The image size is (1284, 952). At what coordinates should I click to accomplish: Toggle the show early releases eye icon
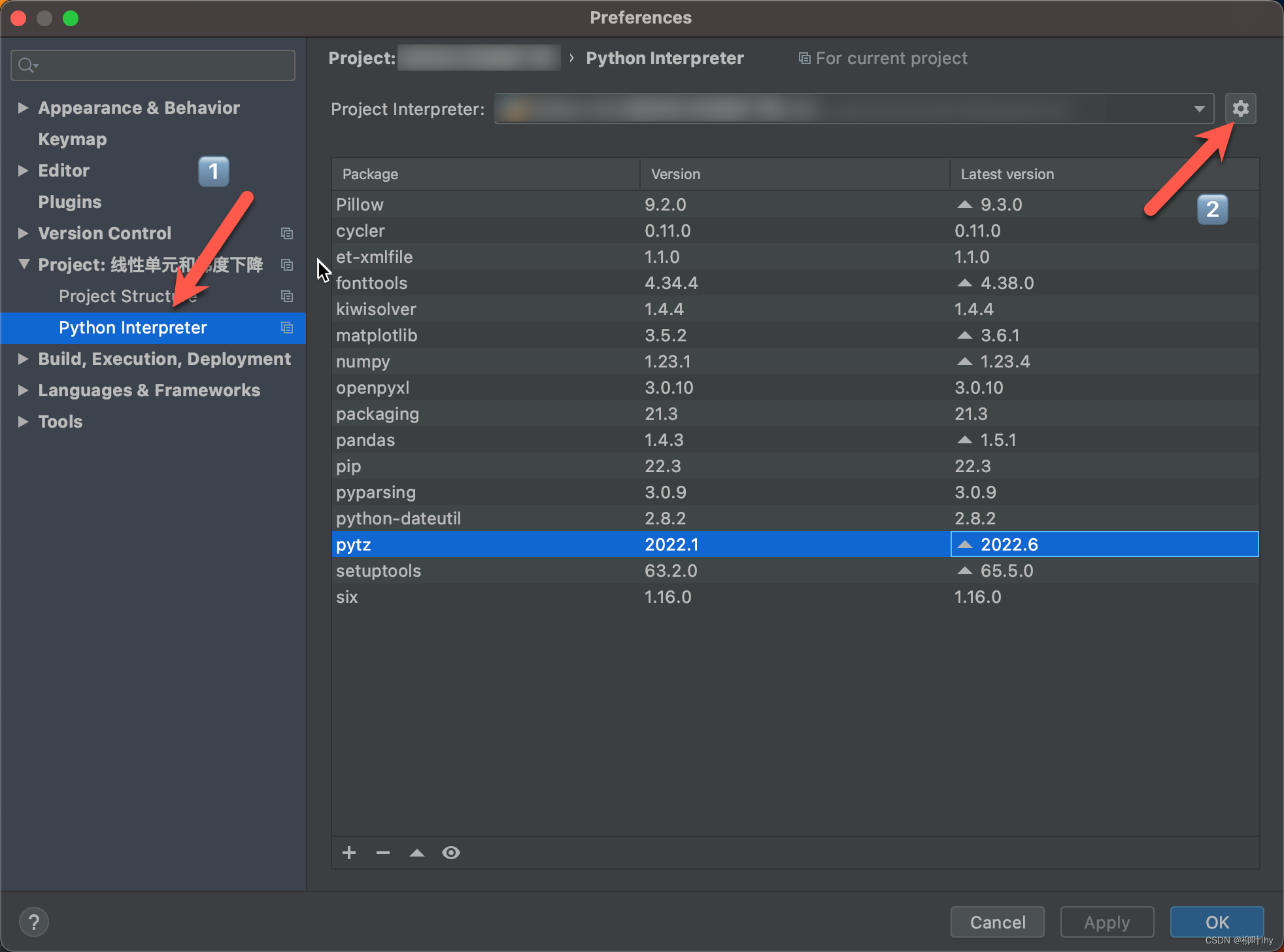tap(451, 853)
